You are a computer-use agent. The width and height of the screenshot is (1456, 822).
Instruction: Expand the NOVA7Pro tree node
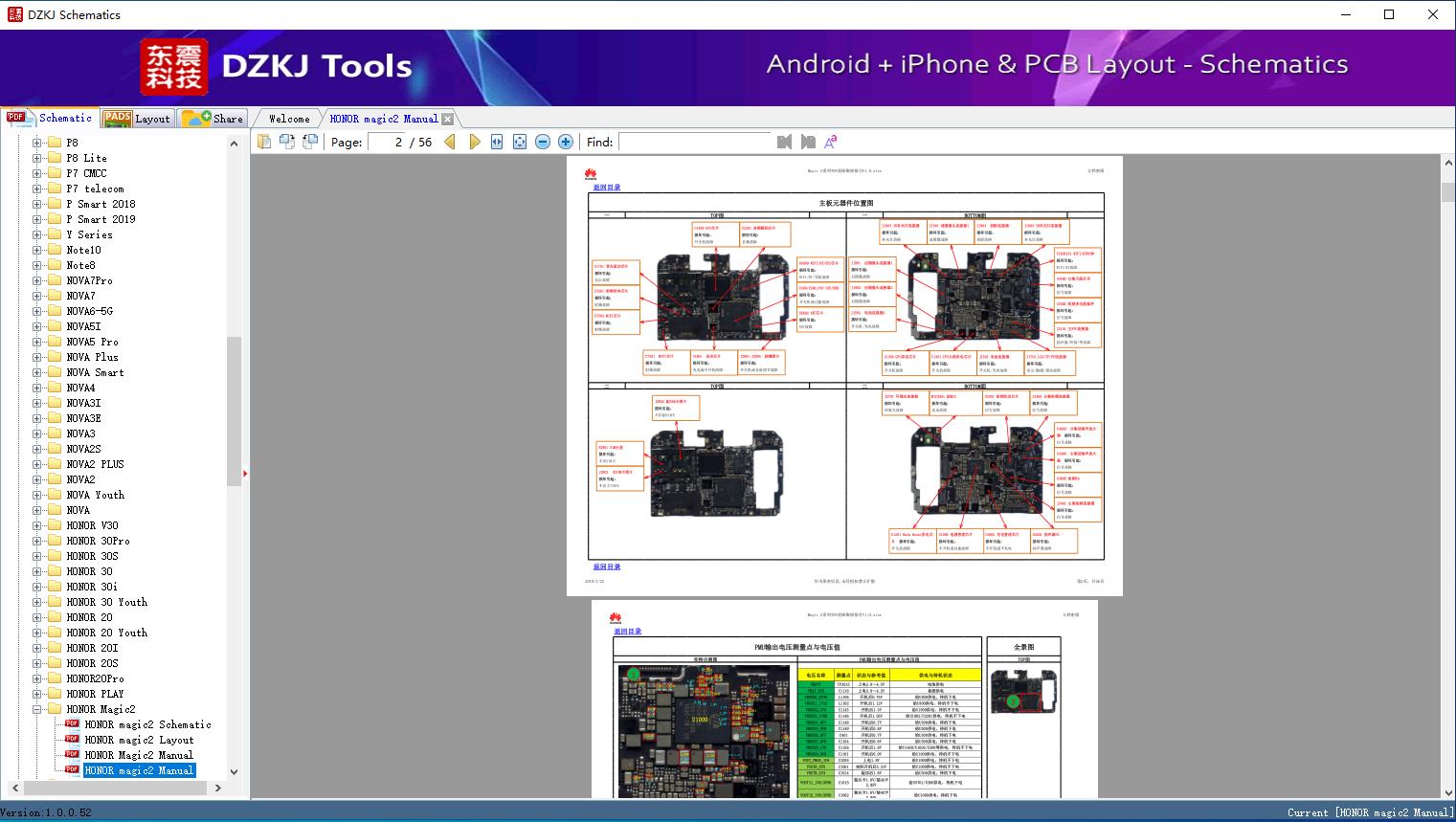pos(37,280)
